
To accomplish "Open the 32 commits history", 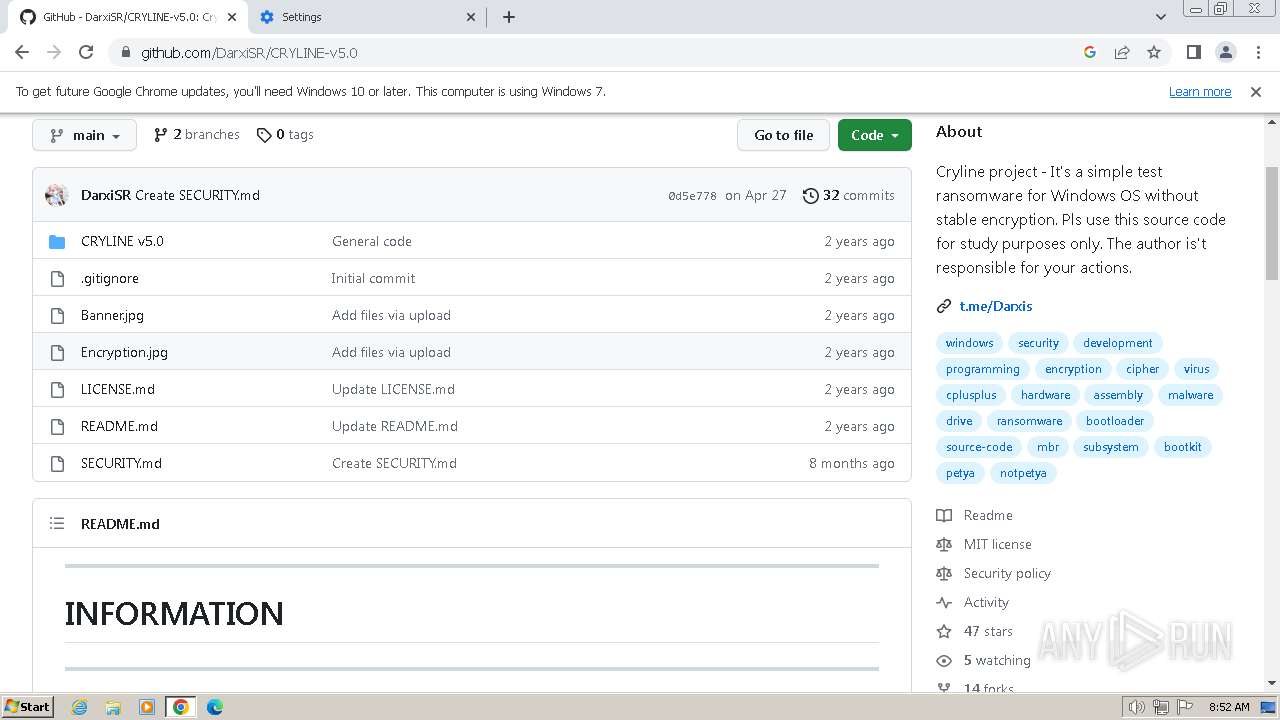I will click(849, 195).
